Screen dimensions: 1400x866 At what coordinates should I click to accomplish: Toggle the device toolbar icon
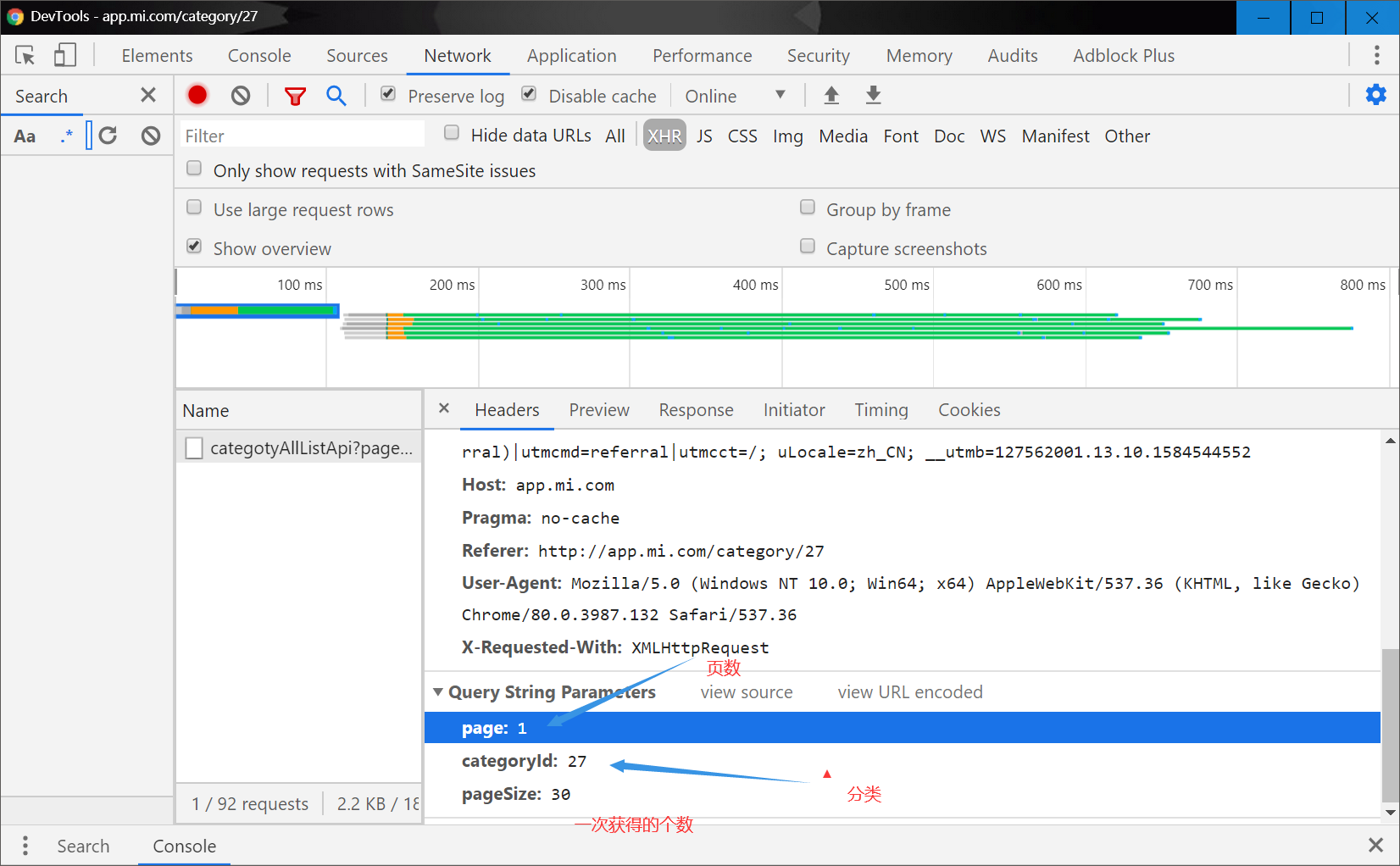(x=64, y=56)
